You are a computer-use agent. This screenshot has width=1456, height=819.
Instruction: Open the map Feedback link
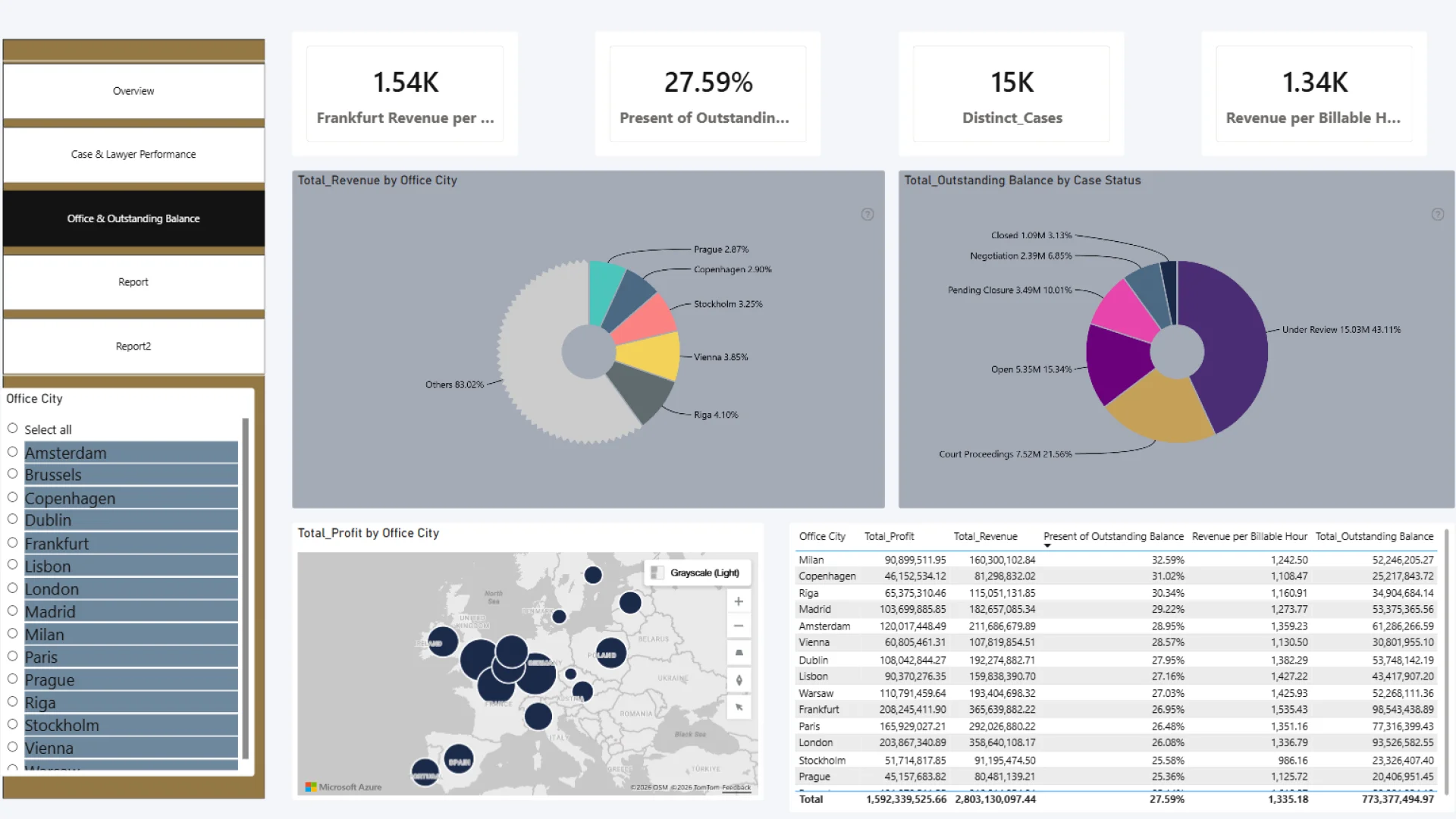(x=736, y=787)
